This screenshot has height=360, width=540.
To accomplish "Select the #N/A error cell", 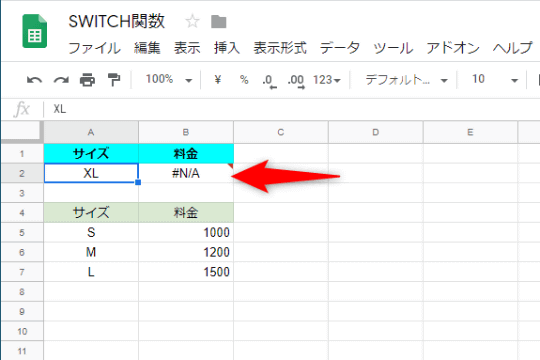I will coord(186,173).
